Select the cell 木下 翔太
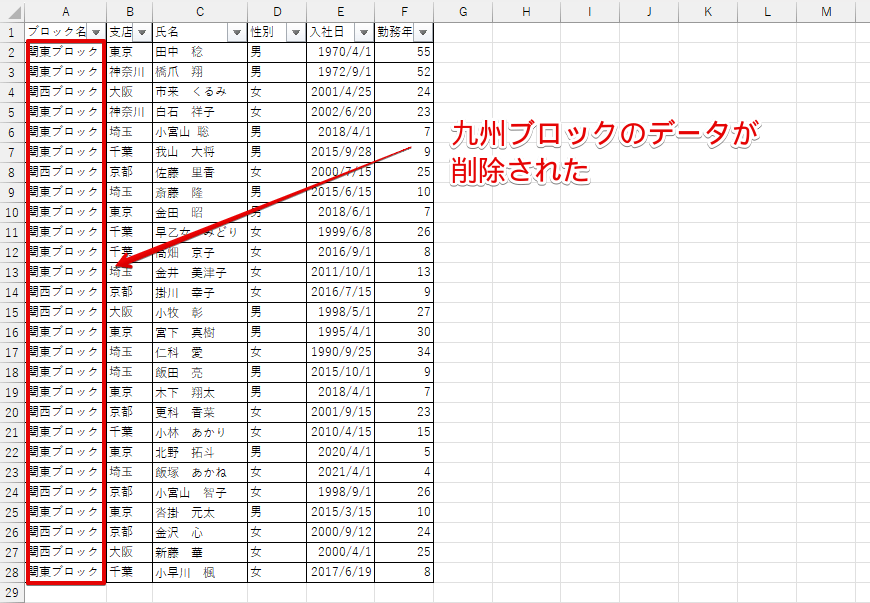The image size is (870, 603). coord(200,392)
